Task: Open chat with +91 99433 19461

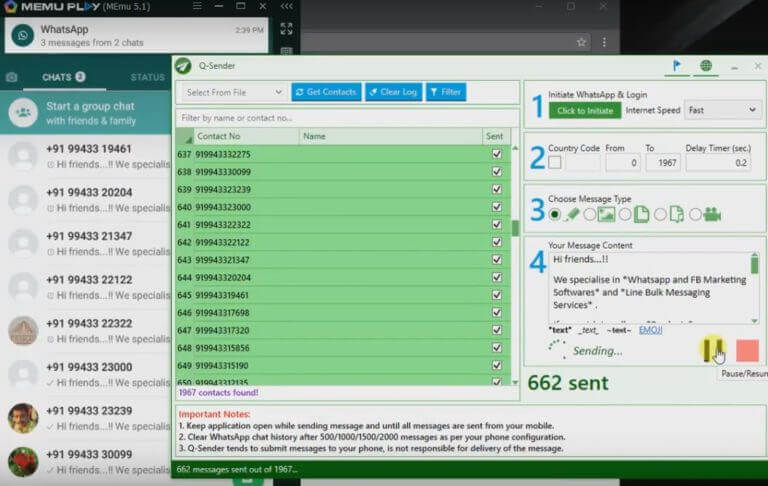Action: (x=86, y=156)
